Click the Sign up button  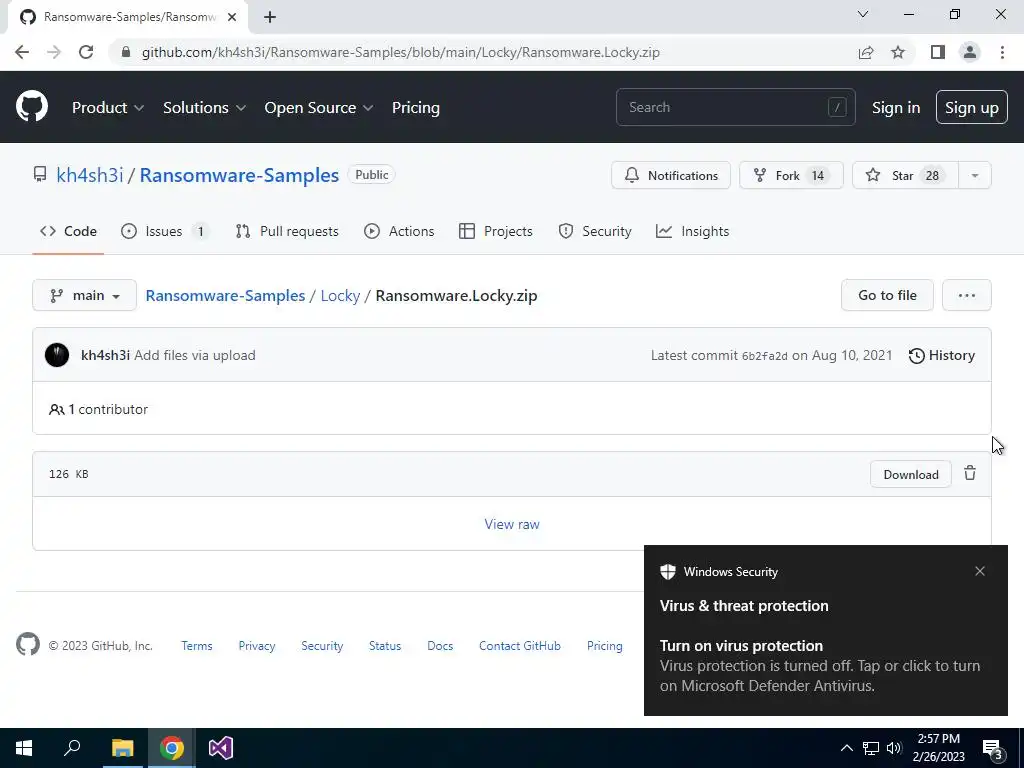[972, 107]
